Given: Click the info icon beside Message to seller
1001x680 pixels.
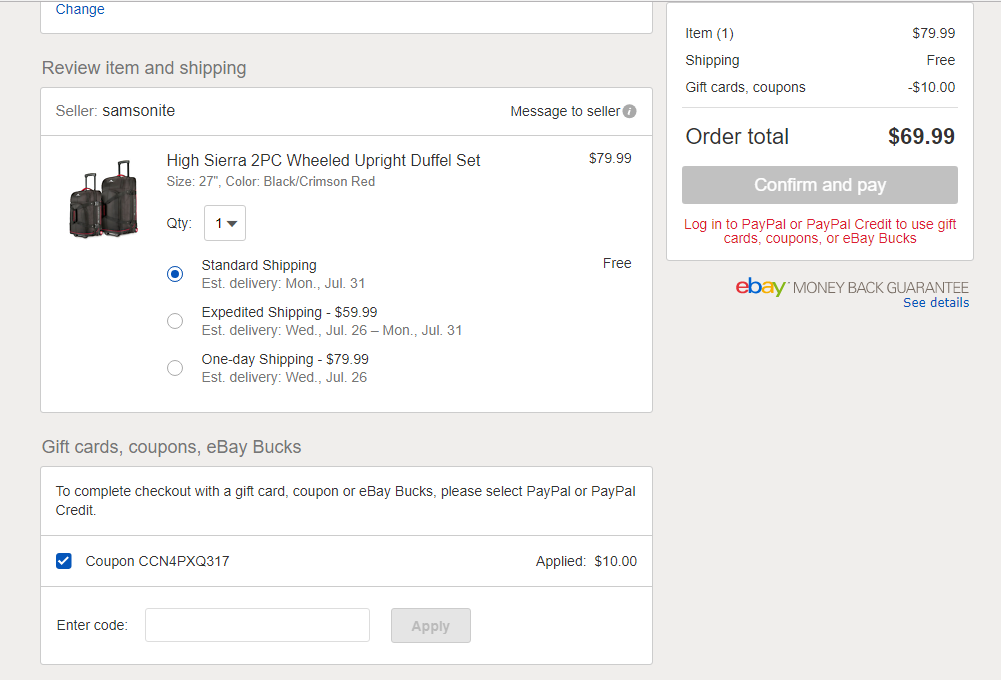Looking at the screenshot, I should [x=629, y=111].
